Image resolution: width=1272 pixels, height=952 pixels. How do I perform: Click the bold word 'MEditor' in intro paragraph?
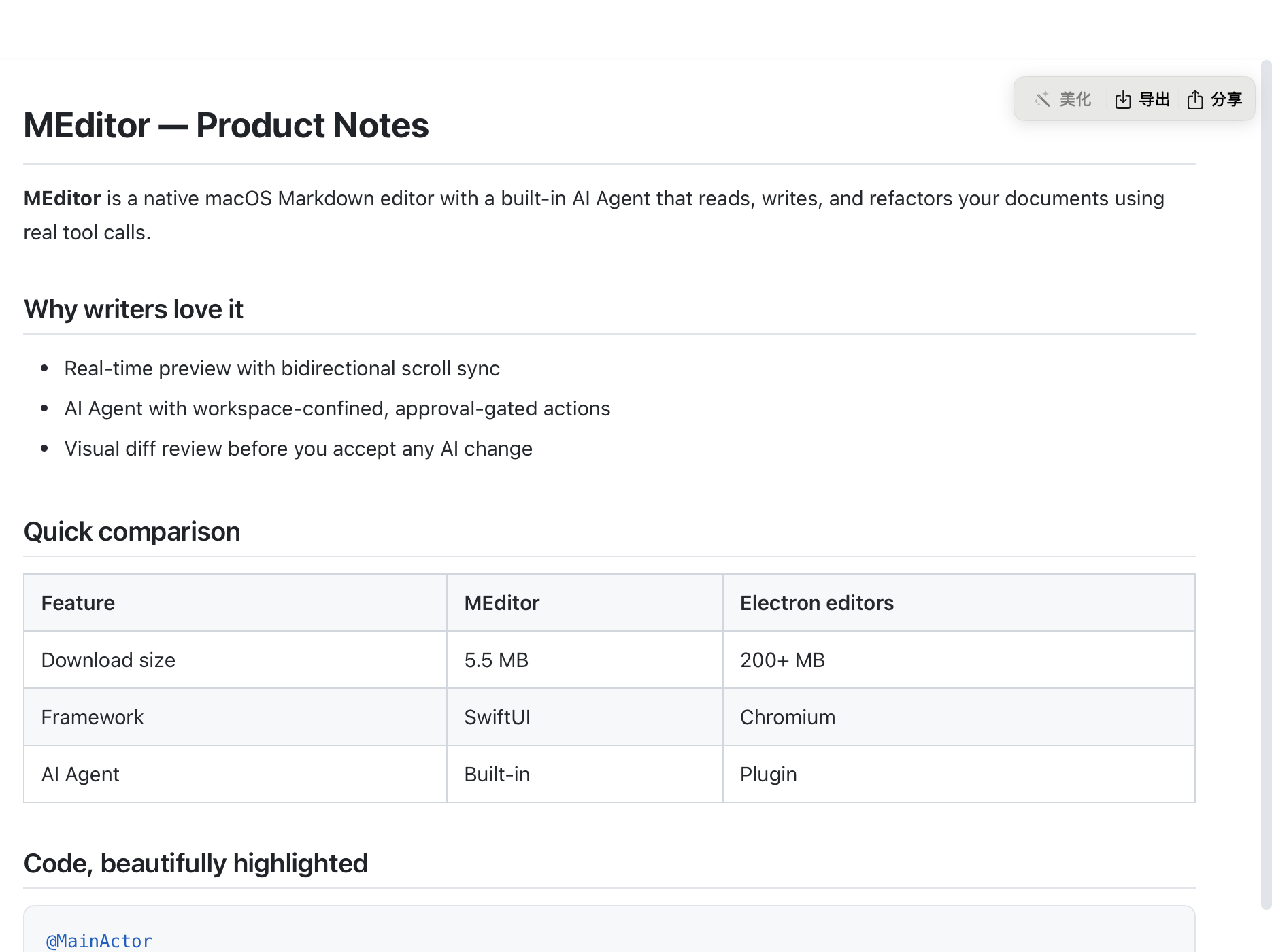(62, 199)
